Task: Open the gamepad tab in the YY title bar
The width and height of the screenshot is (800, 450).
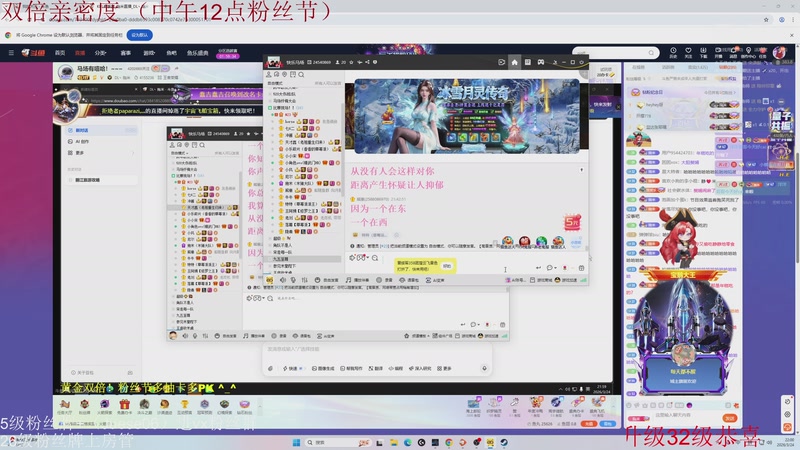Action: [x=540, y=62]
